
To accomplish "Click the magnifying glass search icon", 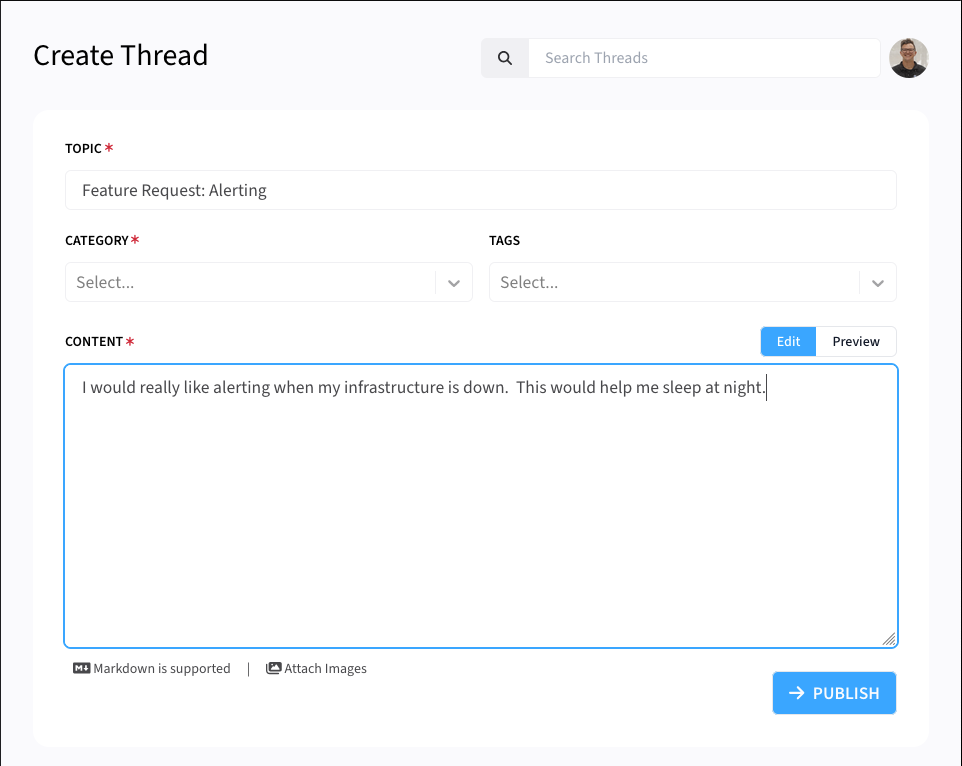I will tap(505, 58).
